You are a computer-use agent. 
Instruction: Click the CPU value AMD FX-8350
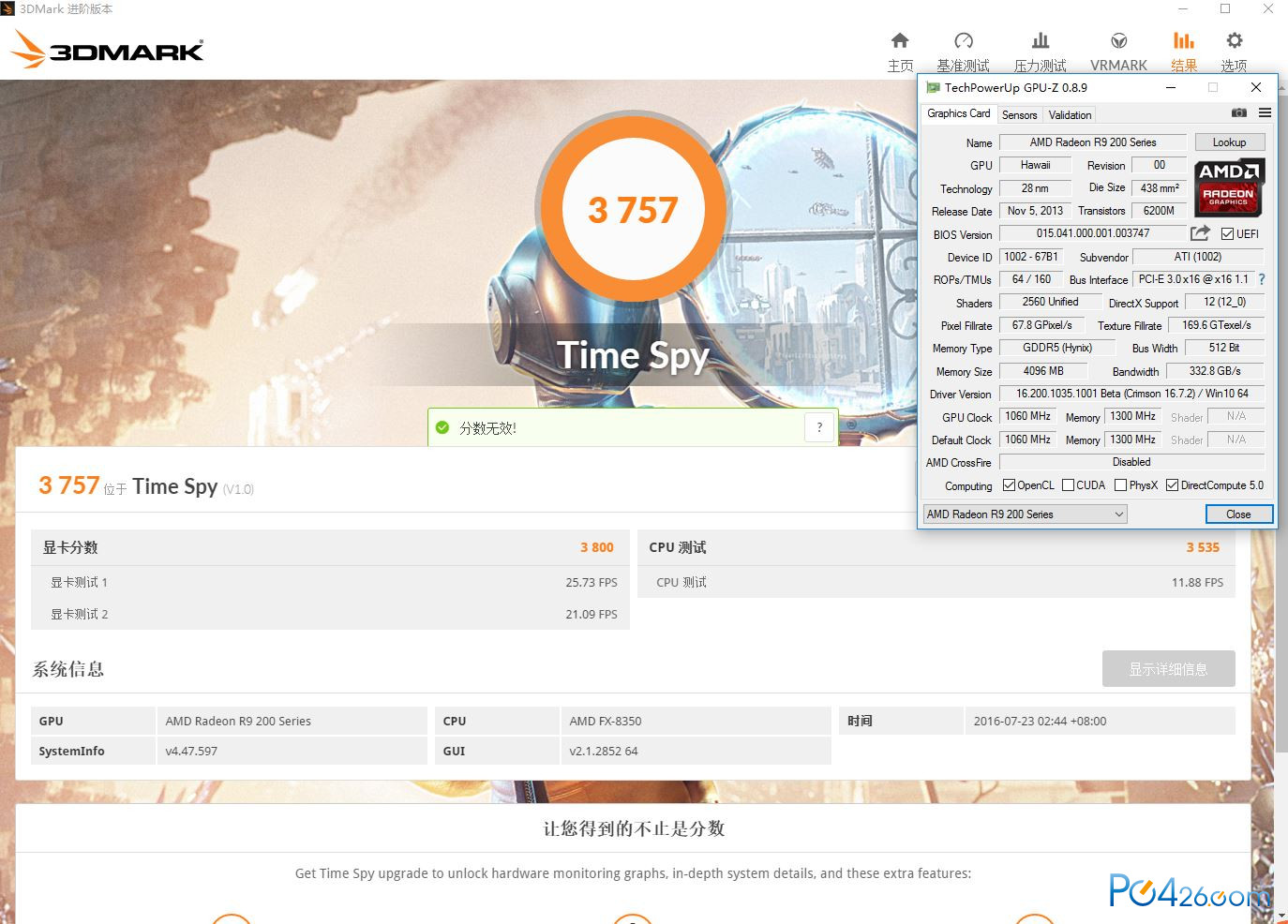coord(606,721)
